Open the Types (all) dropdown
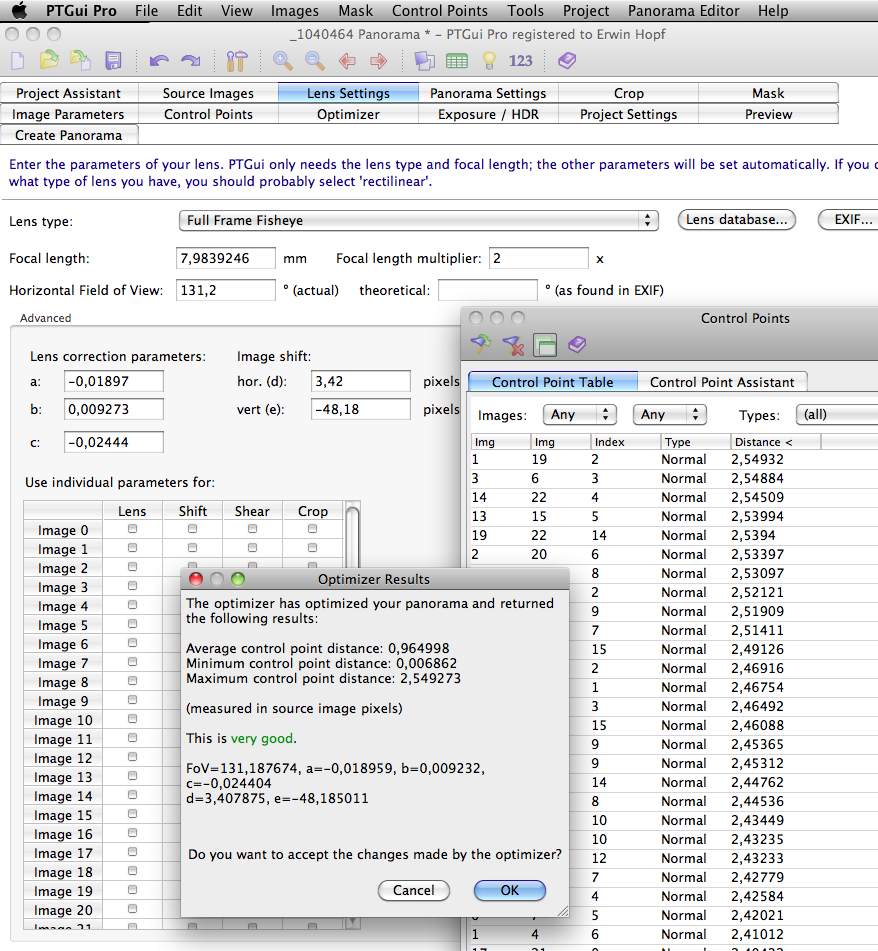Image resolution: width=878 pixels, height=951 pixels. pos(837,415)
